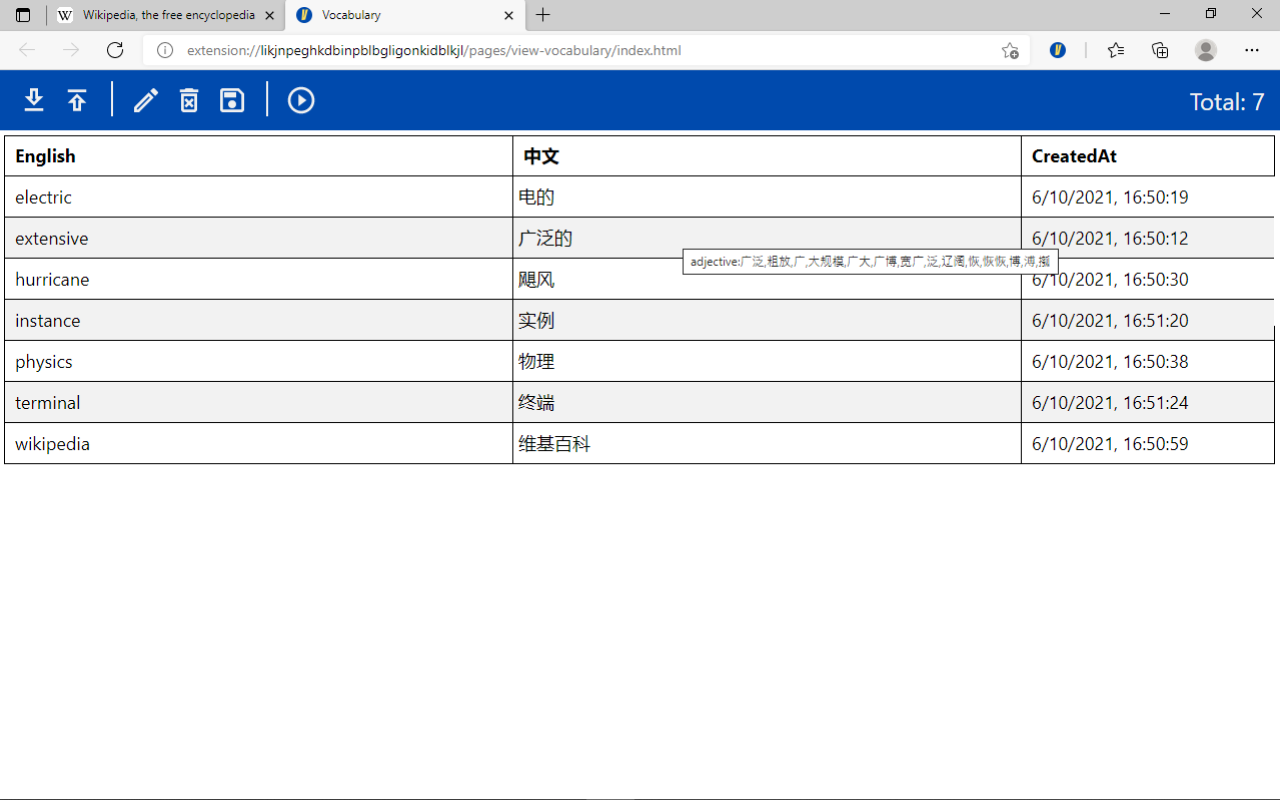Click timestamp 6/10/2021, 16:51:24
The height and width of the screenshot is (800, 1280).
click(x=1110, y=402)
